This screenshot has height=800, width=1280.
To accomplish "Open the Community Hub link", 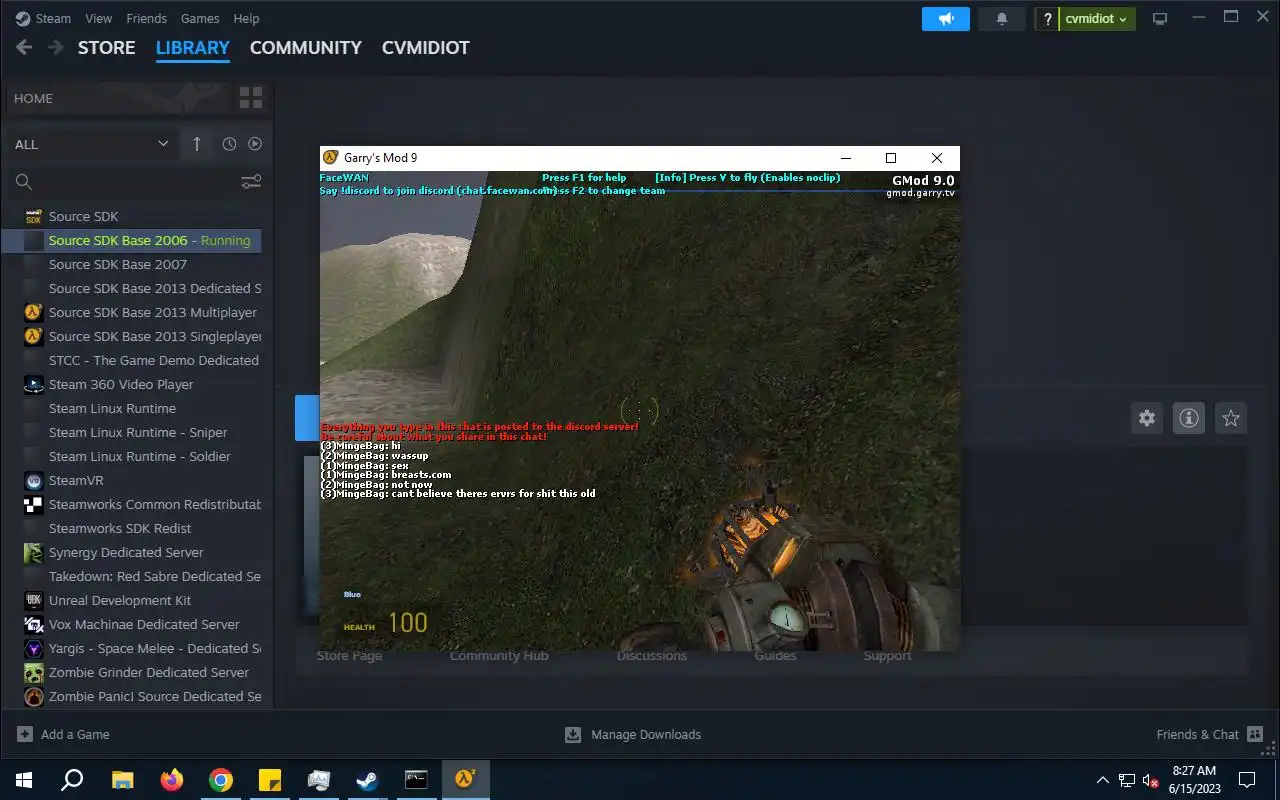I will click(x=499, y=656).
